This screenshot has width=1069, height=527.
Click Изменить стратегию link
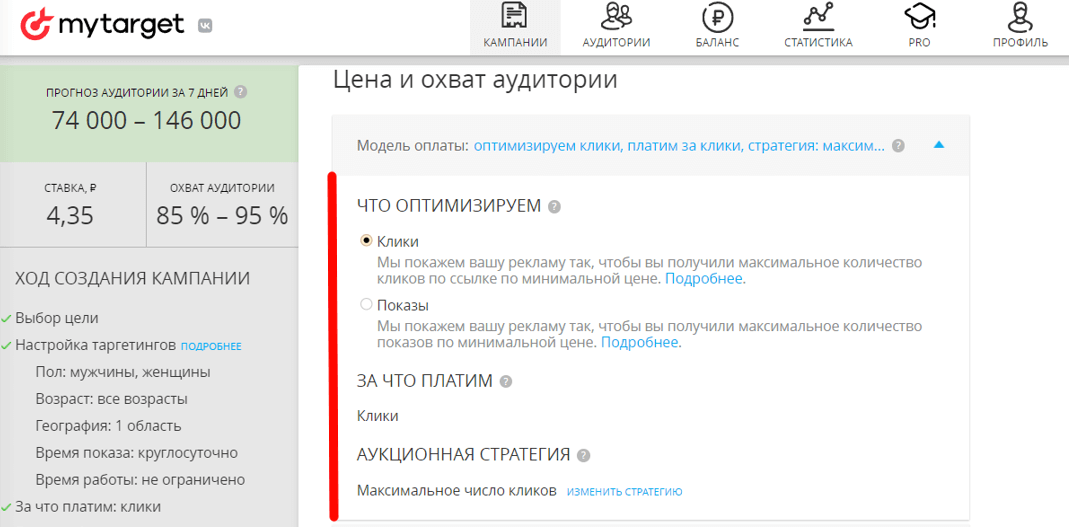pyautogui.click(x=624, y=492)
